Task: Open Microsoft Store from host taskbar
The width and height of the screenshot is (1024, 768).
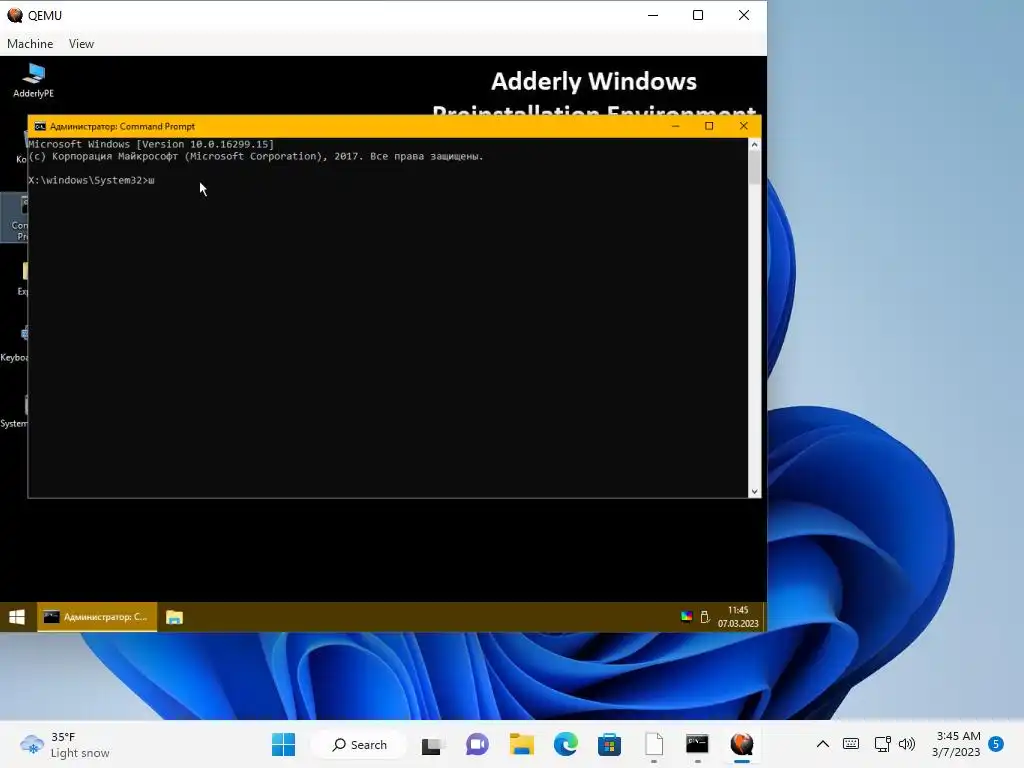Action: 609,744
